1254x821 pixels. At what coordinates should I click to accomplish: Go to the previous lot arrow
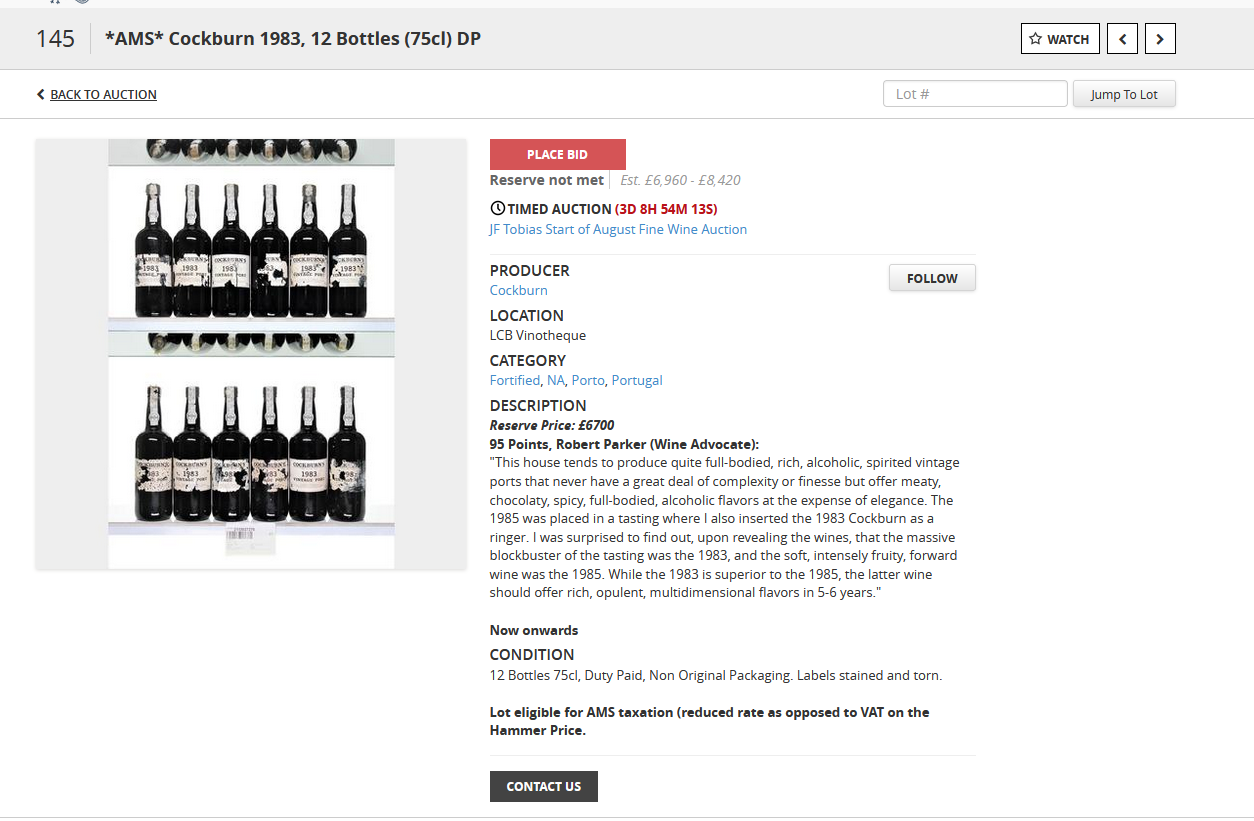tap(1122, 39)
